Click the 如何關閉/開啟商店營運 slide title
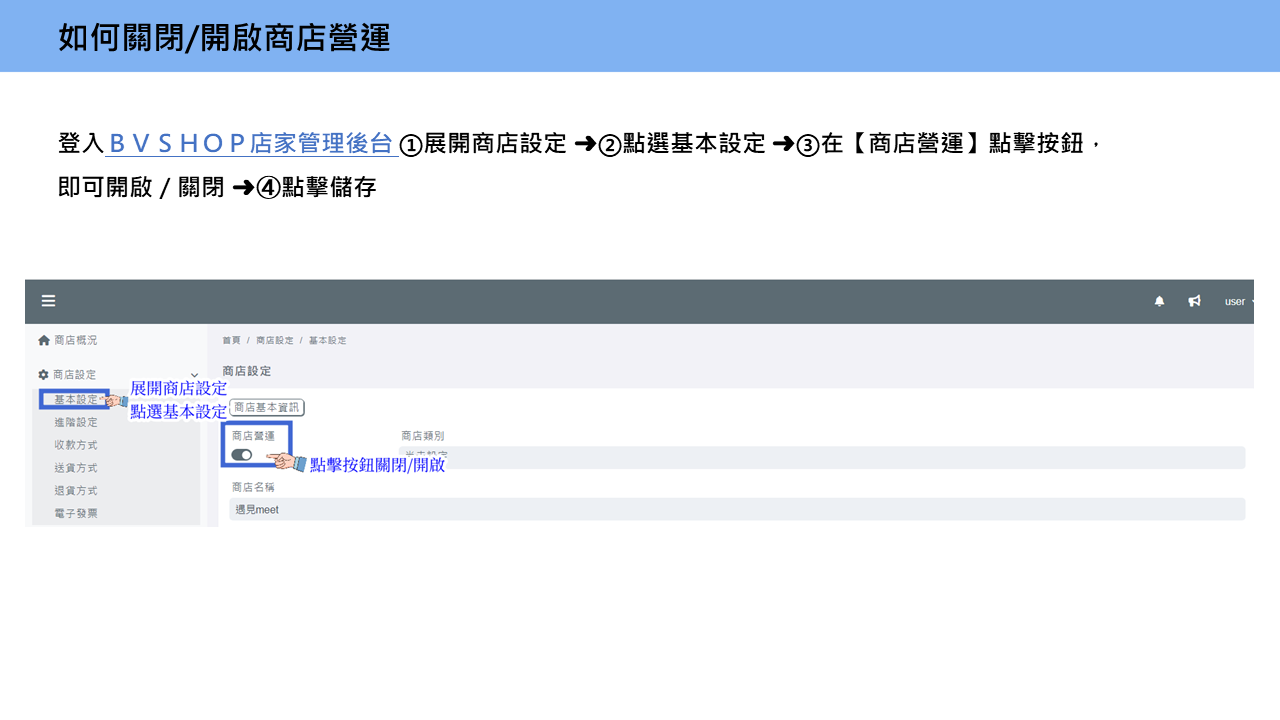The height and width of the screenshot is (720, 1280). (x=224, y=37)
